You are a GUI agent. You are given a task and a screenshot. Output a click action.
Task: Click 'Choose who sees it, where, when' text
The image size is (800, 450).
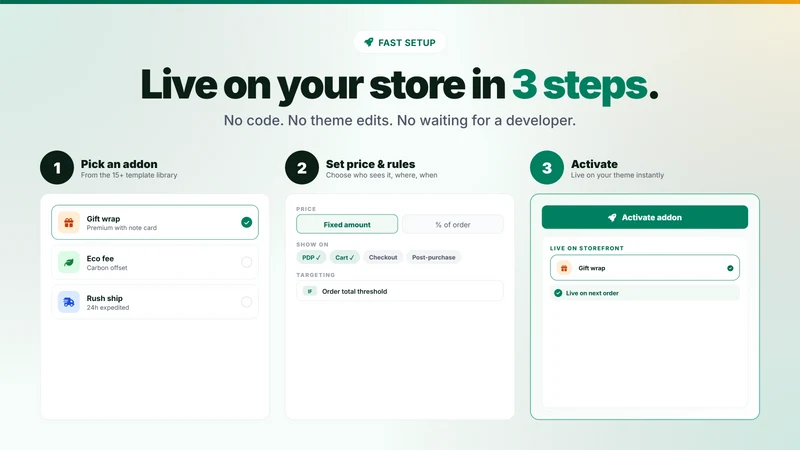point(382,175)
